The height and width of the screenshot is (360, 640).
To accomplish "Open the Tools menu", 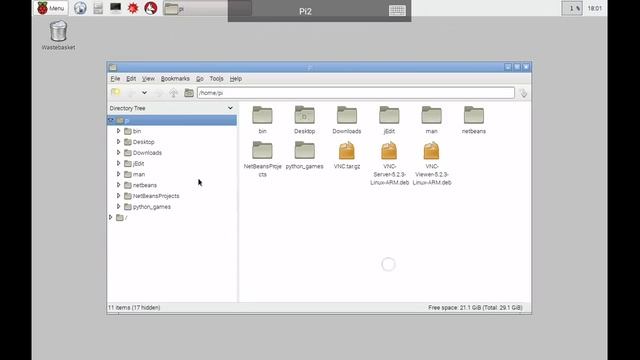I will [216, 79].
